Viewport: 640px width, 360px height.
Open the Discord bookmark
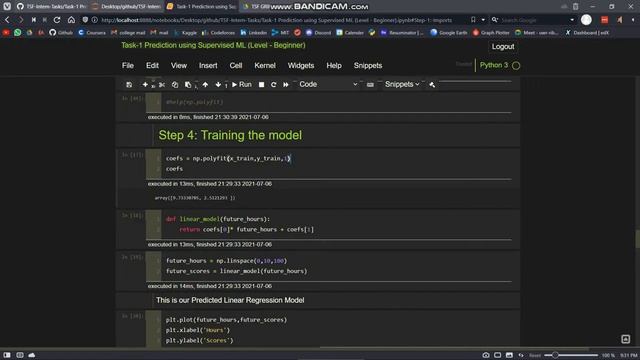318,33
